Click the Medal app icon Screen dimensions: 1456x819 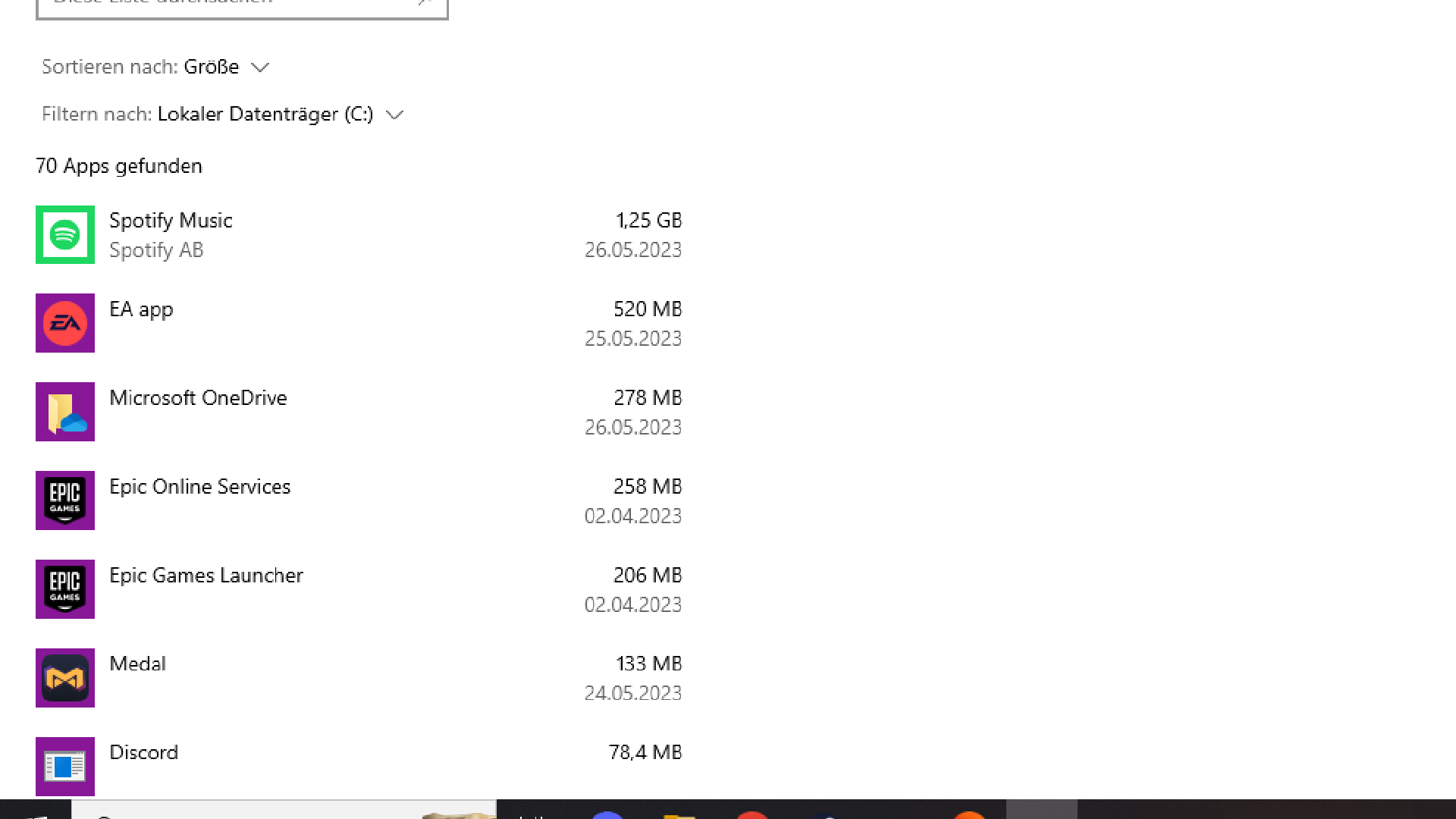(65, 678)
